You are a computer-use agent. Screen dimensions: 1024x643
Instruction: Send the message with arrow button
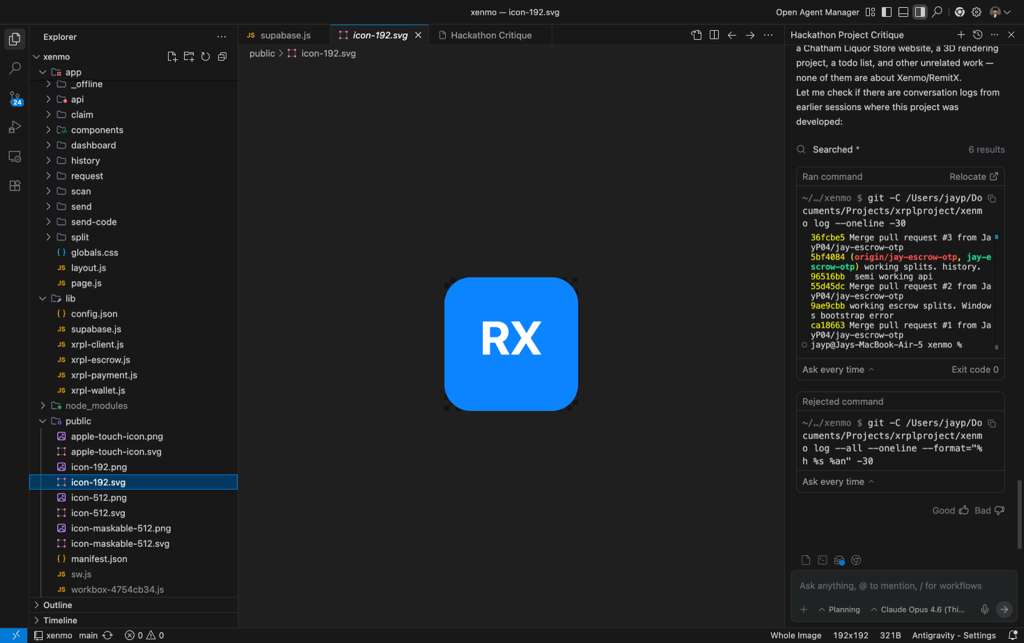click(x=1004, y=609)
